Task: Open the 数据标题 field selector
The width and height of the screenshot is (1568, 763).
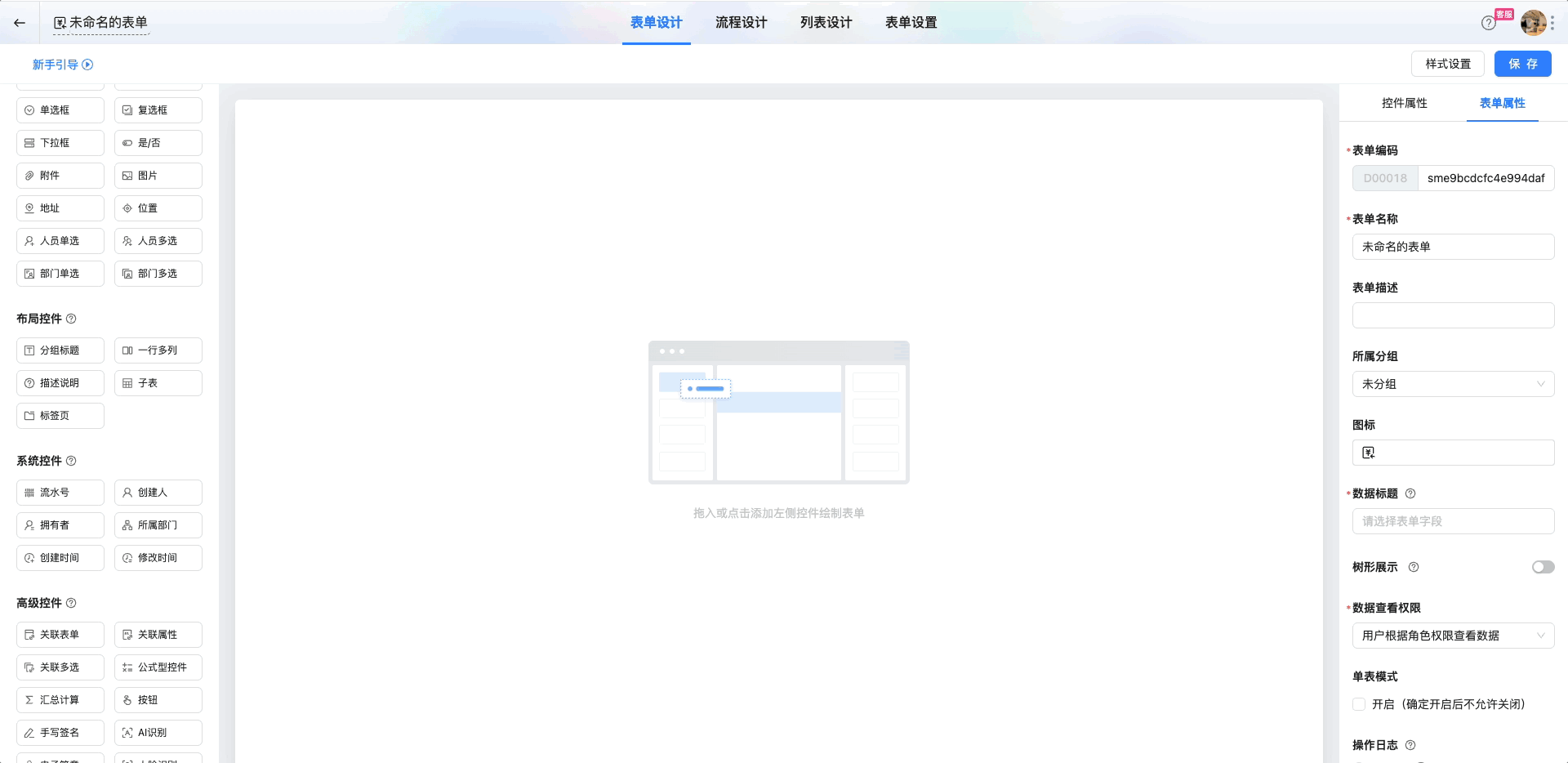Action: click(x=1453, y=521)
